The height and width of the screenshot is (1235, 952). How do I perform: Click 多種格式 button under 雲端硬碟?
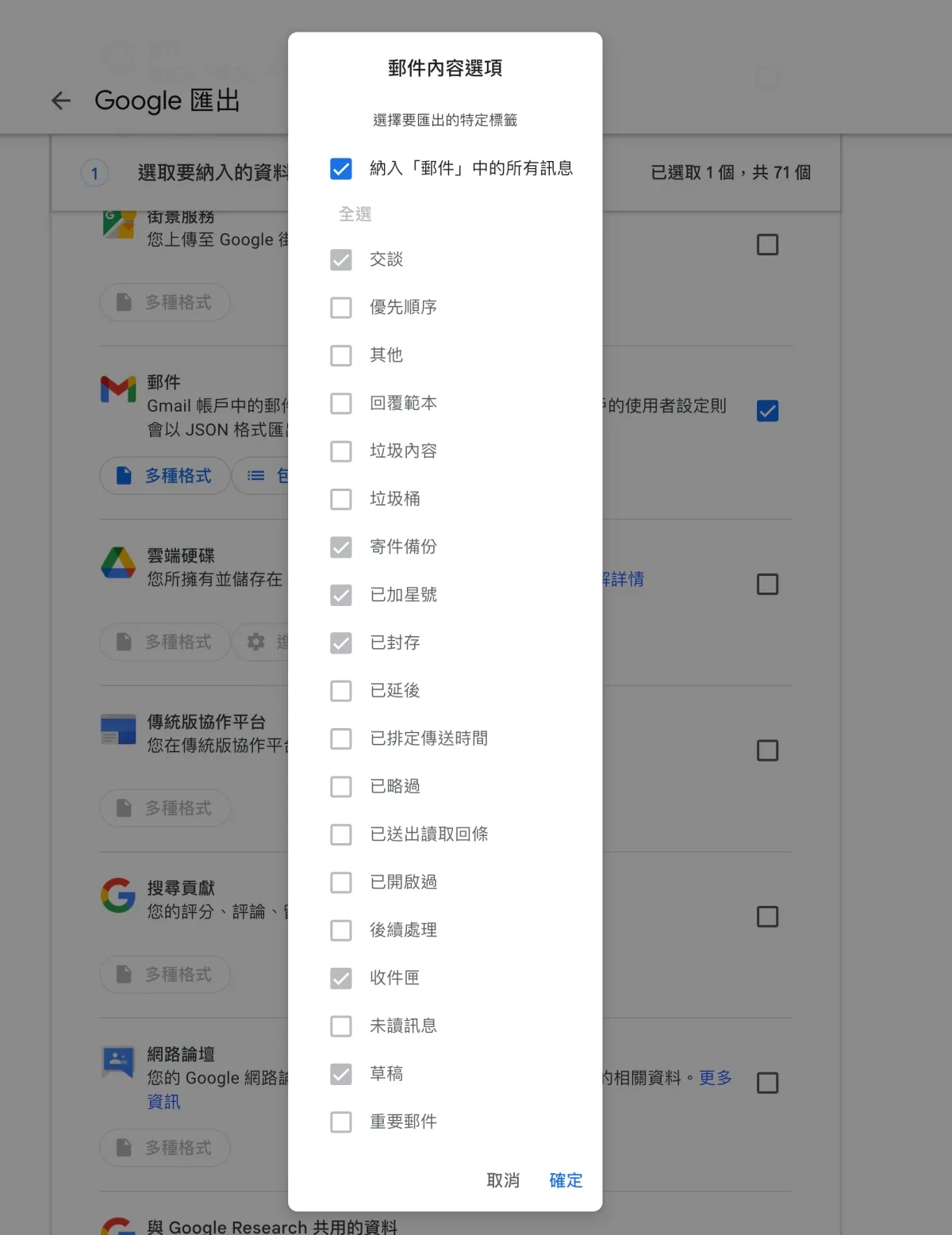[165, 642]
